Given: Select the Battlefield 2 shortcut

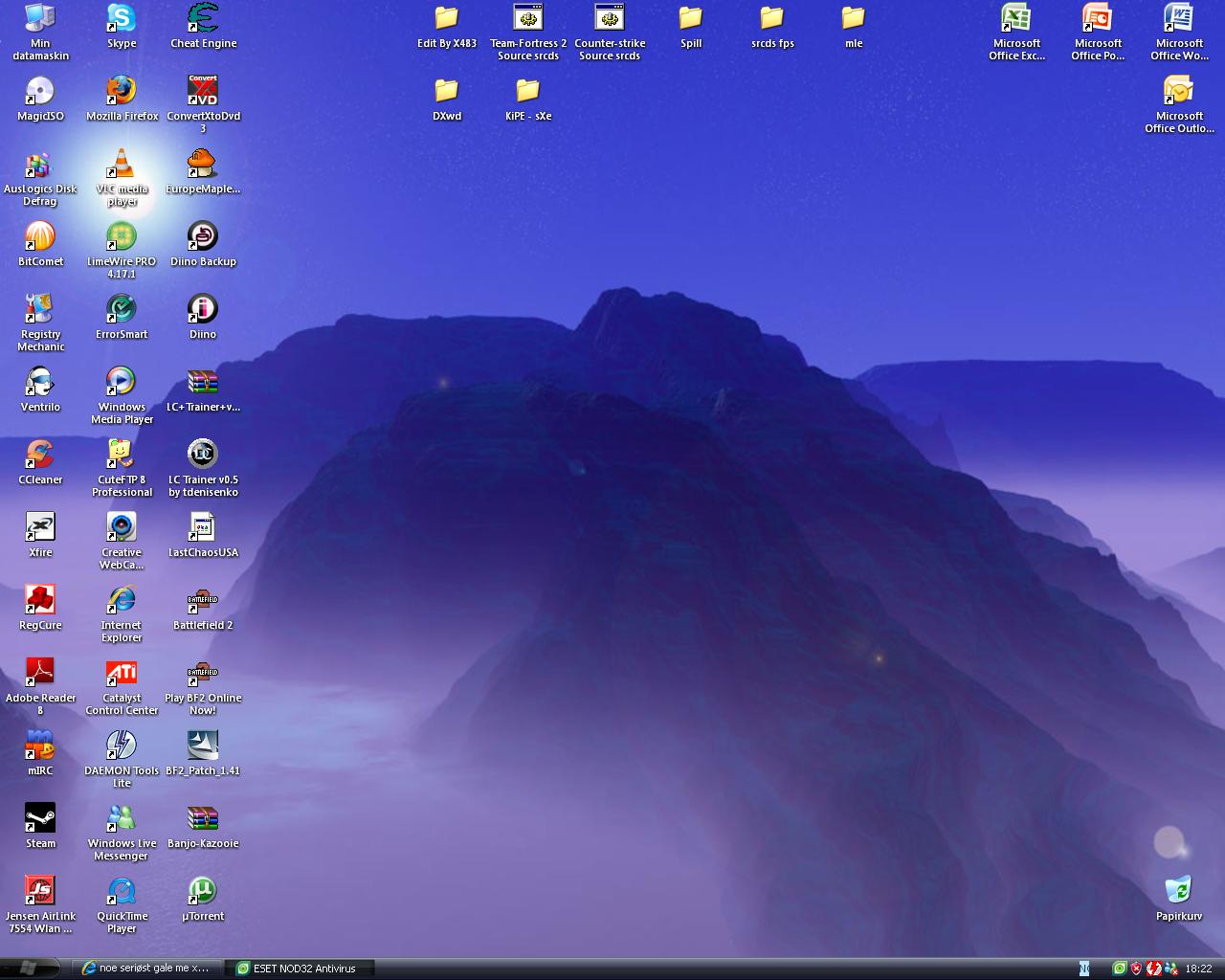Looking at the screenshot, I should (203, 608).
